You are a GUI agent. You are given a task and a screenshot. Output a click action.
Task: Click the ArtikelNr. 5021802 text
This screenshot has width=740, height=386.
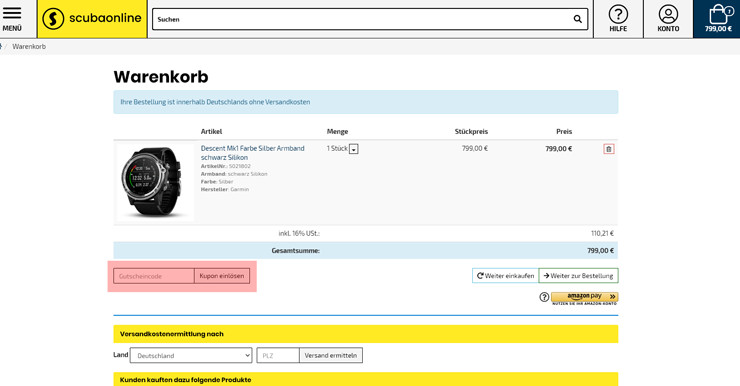(x=226, y=166)
